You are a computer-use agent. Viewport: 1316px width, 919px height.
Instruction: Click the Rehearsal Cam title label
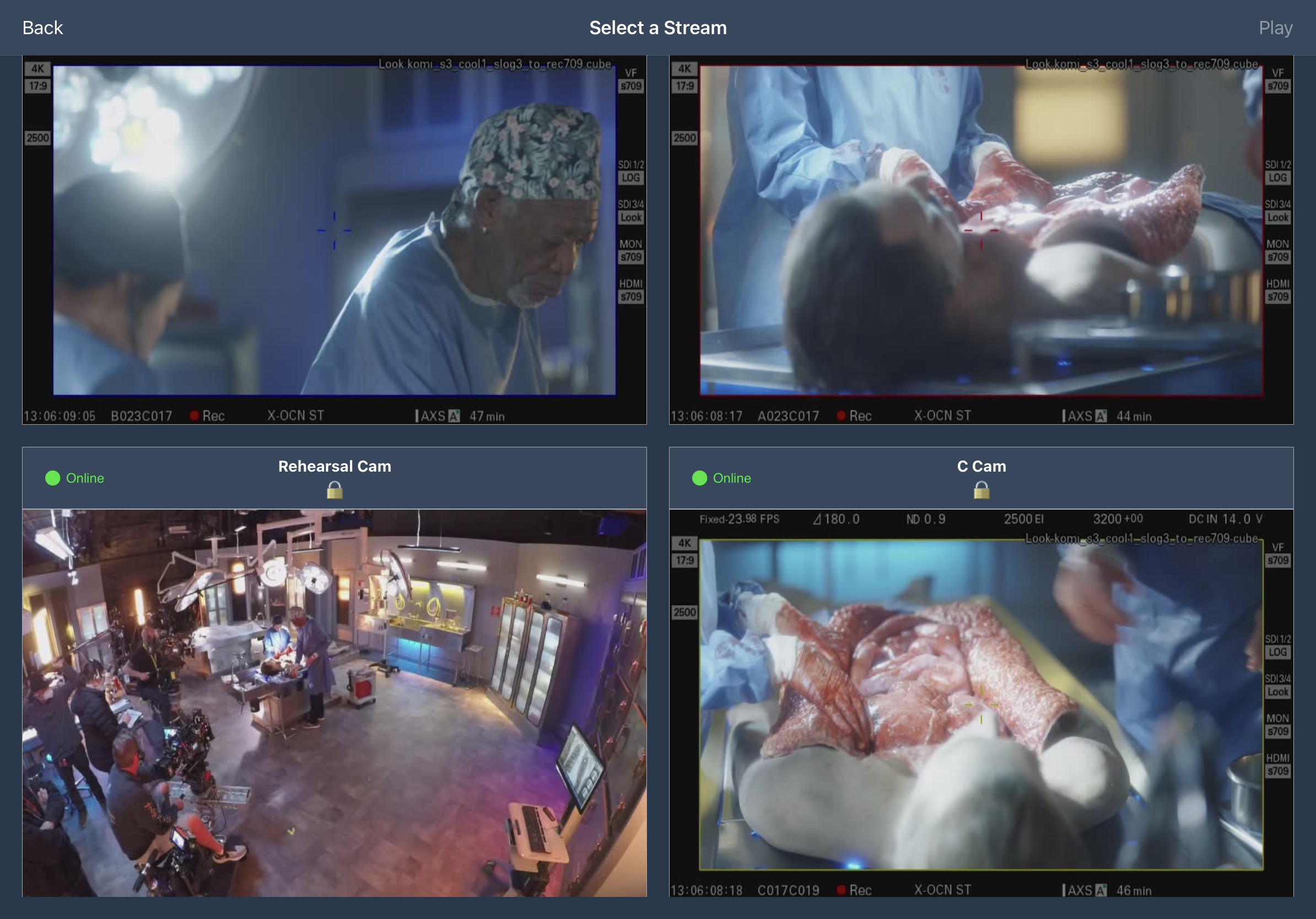(335, 466)
